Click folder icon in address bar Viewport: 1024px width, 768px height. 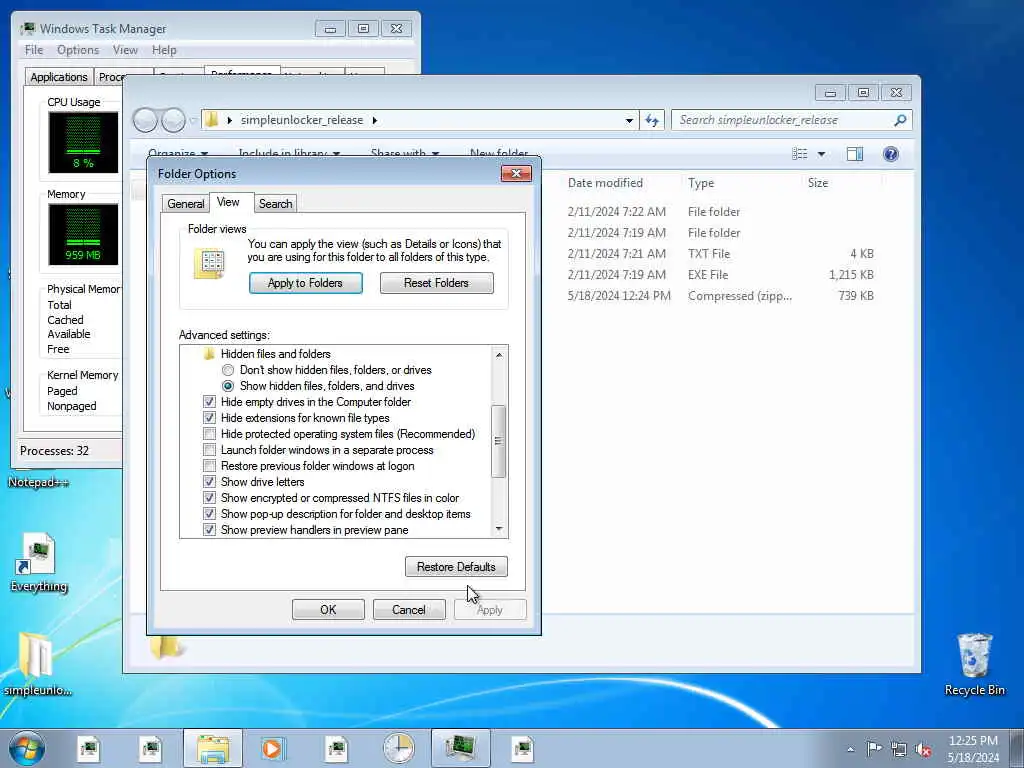pos(211,120)
